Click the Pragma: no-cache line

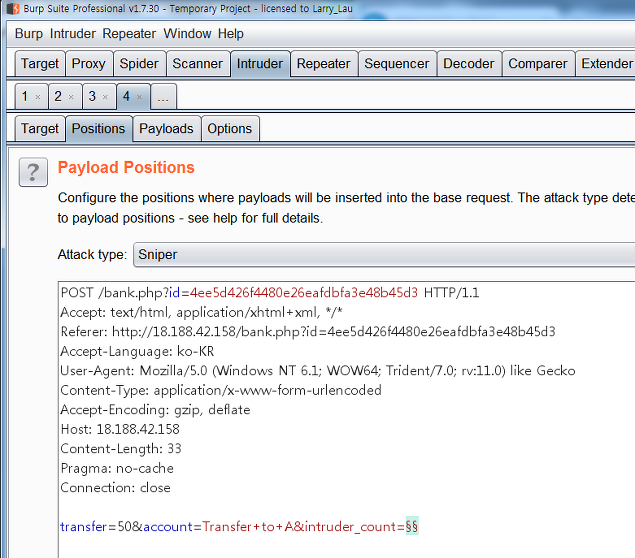[x=117, y=468]
